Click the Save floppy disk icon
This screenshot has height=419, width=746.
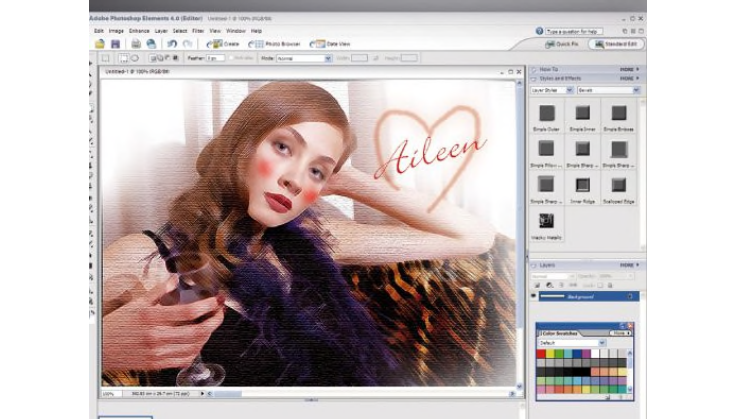[x=115, y=44]
